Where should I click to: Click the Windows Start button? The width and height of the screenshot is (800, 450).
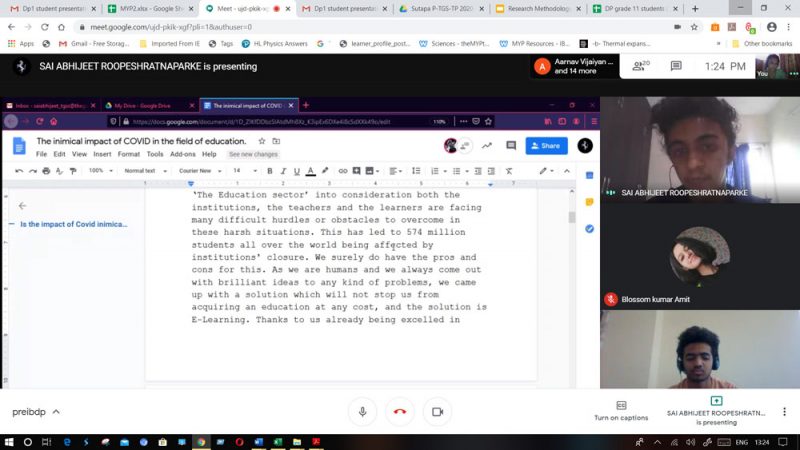(x=10, y=441)
